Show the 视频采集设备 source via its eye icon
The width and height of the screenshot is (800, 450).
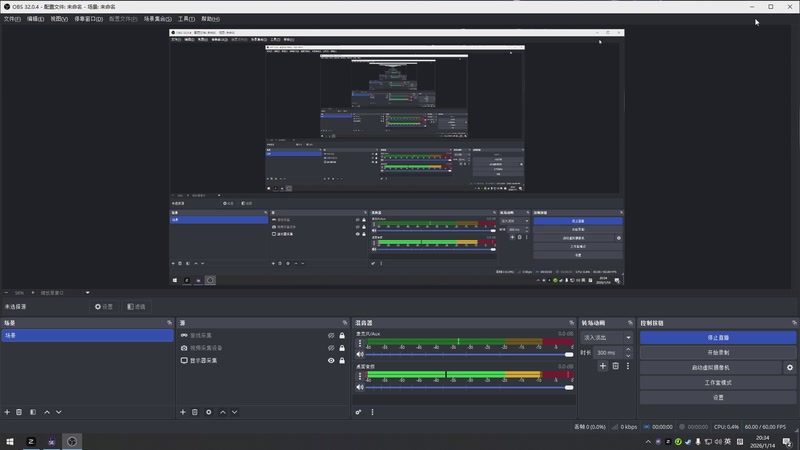pos(331,348)
